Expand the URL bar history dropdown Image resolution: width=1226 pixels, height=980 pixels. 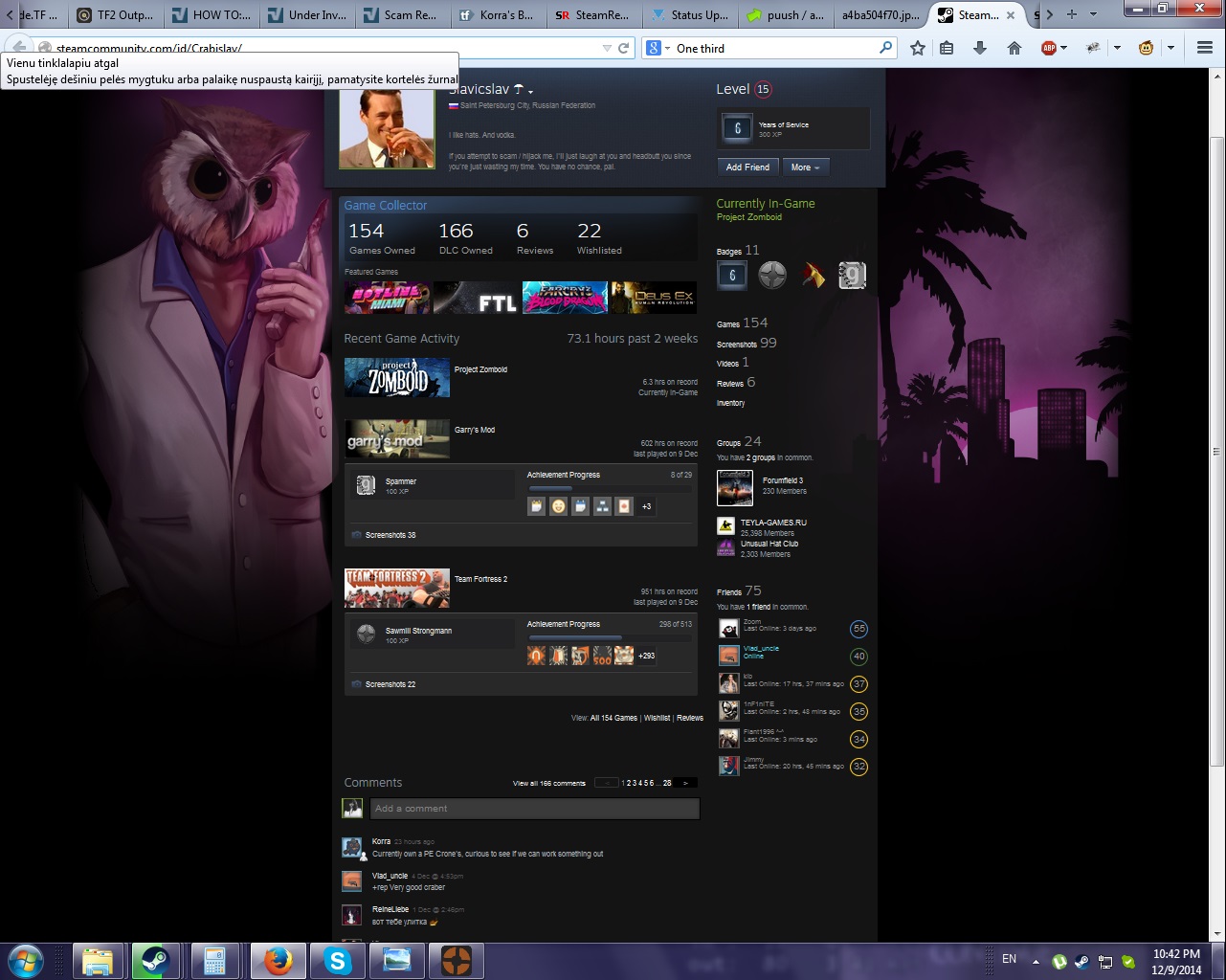click(607, 48)
